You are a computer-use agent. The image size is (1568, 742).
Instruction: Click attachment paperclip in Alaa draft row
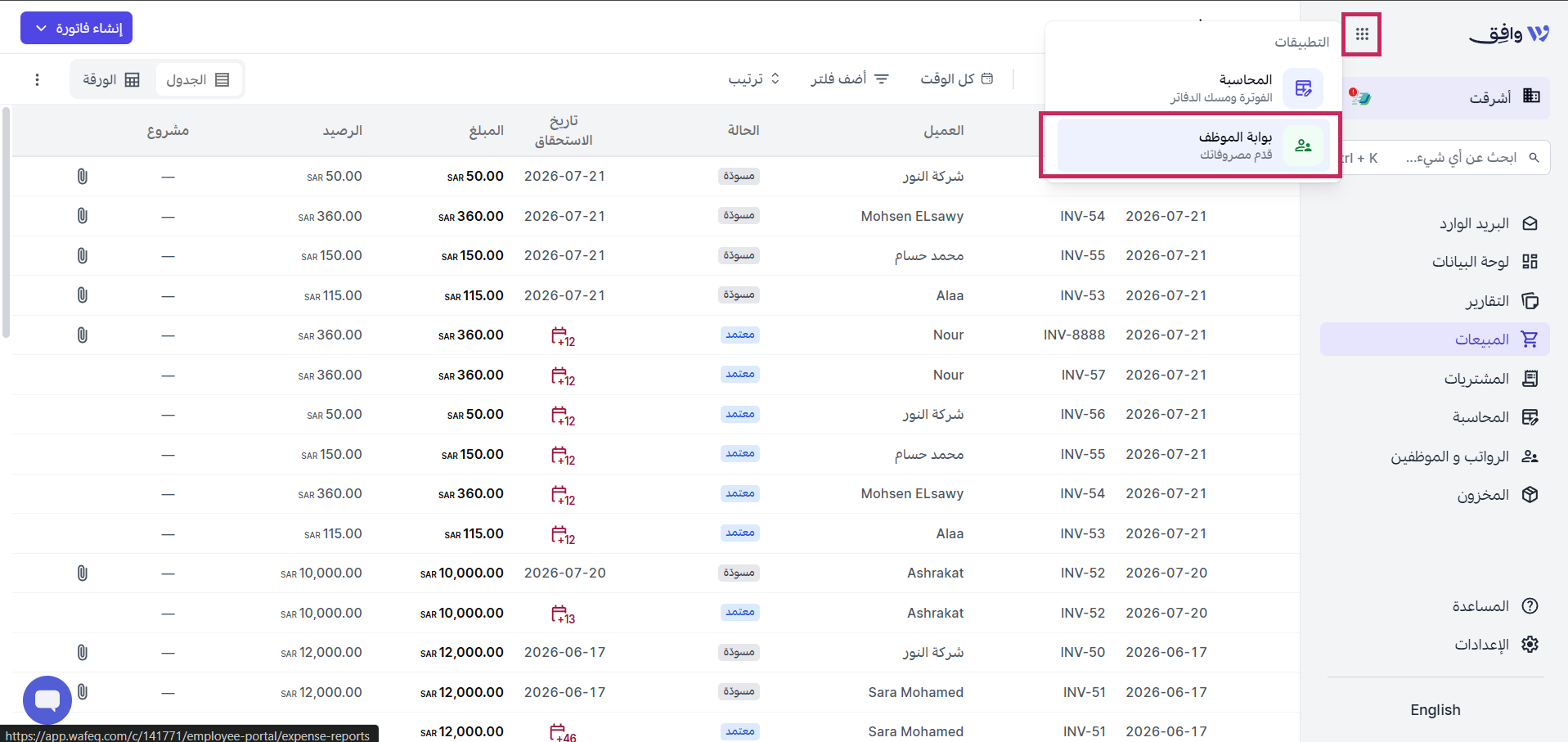(x=83, y=295)
